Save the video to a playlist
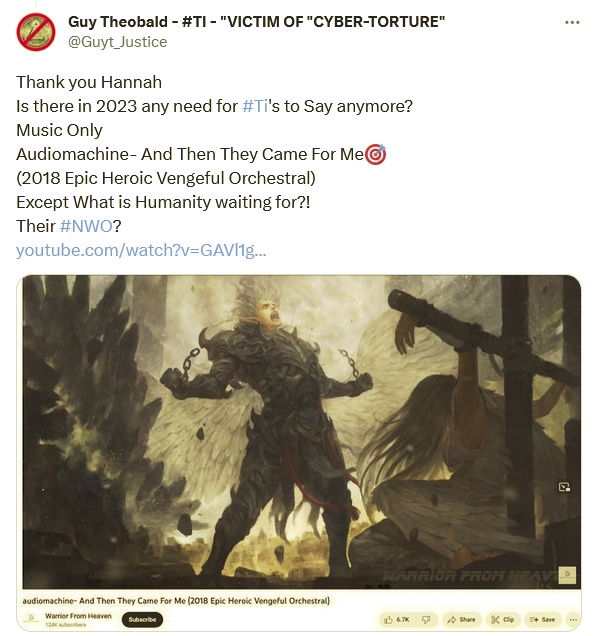The image size is (598, 636). pyautogui.click(x=542, y=619)
